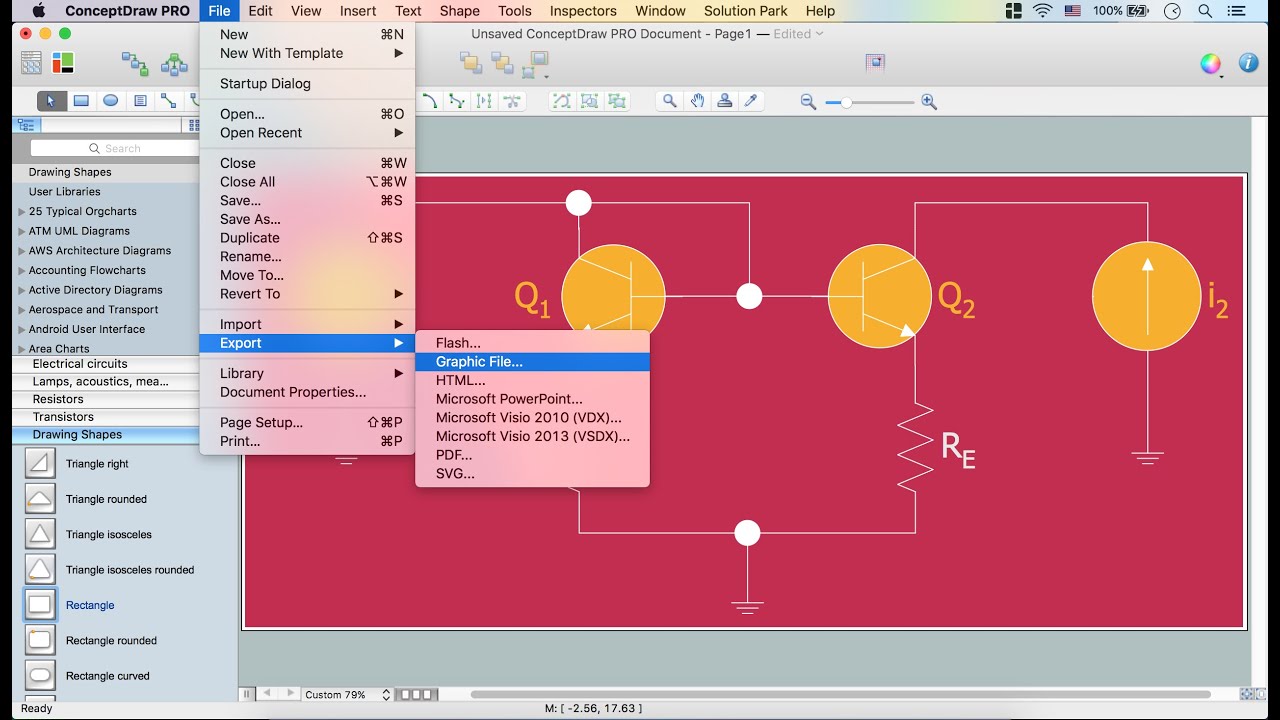Image resolution: width=1280 pixels, height=720 pixels.
Task: Click the grid snap icon in toolbar
Action: (875, 62)
